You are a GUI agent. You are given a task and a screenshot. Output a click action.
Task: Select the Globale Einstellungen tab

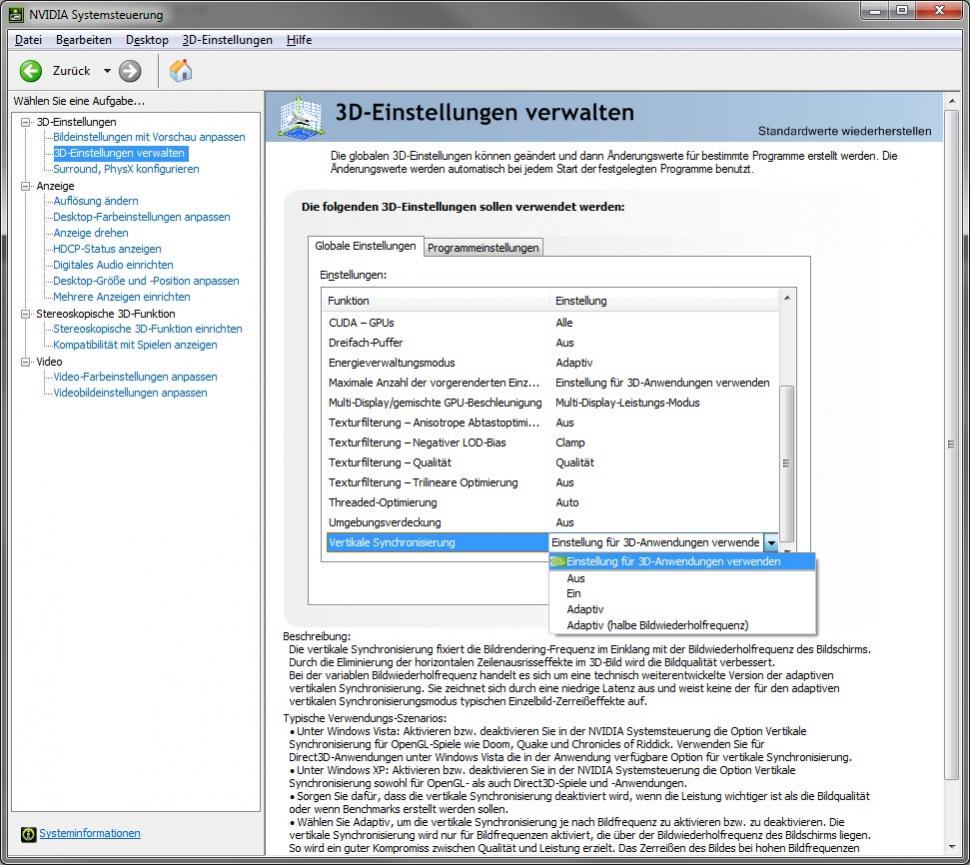click(365, 246)
